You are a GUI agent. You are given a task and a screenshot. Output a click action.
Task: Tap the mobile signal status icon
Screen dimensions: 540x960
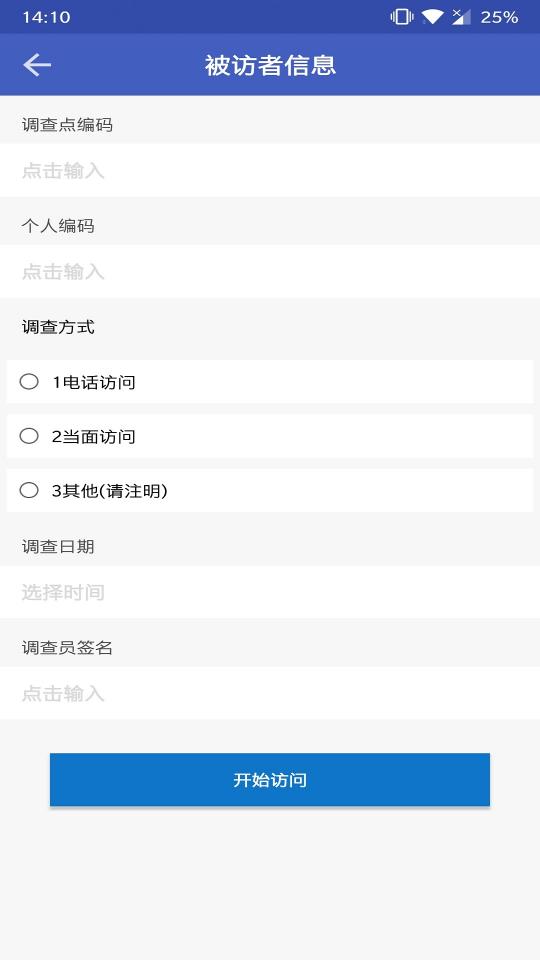tap(461, 17)
